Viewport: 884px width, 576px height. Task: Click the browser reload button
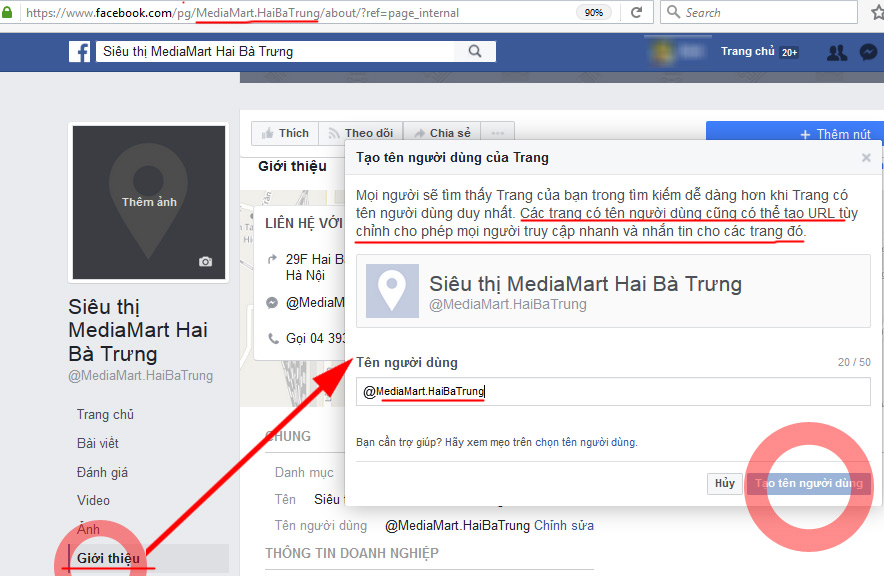[x=636, y=13]
